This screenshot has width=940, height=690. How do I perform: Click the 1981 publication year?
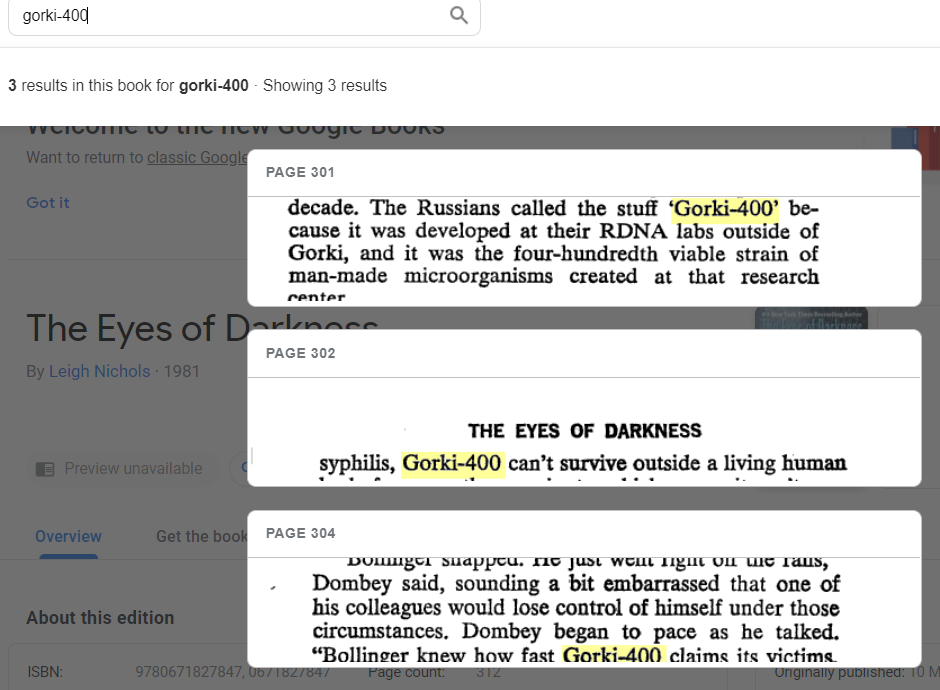pyautogui.click(x=182, y=371)
